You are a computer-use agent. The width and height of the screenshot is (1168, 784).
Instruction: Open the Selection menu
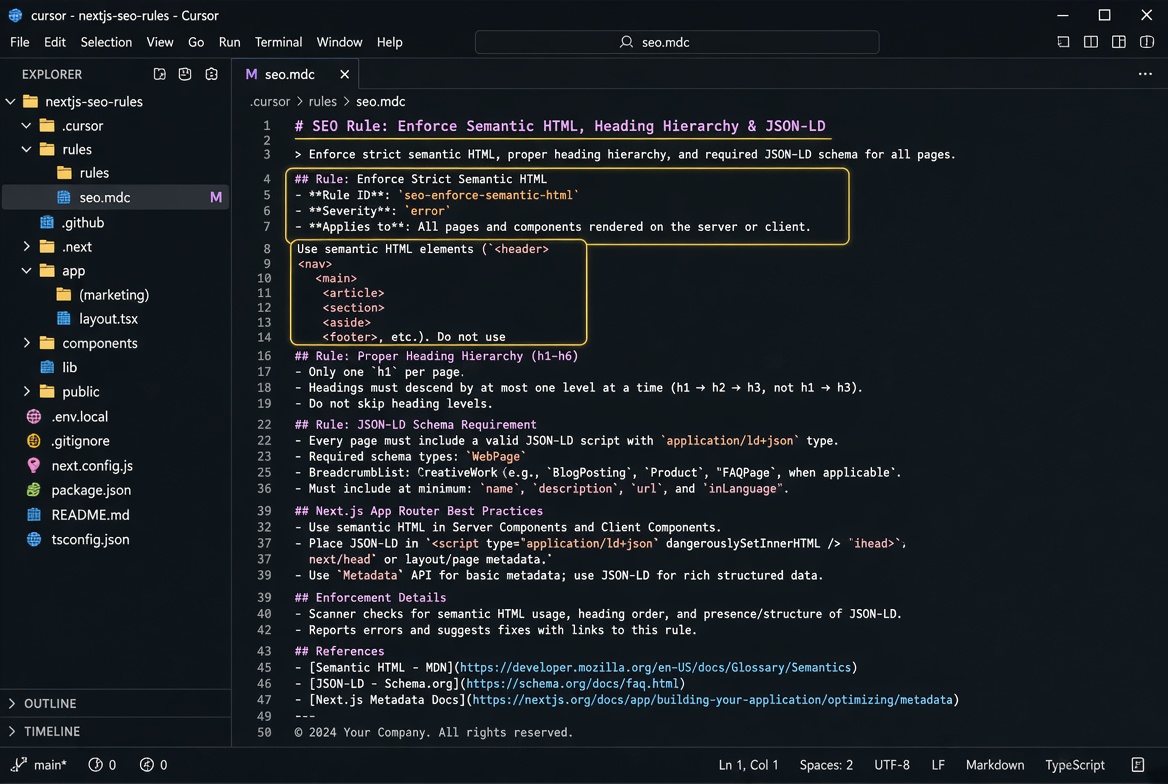pos(106,42)
